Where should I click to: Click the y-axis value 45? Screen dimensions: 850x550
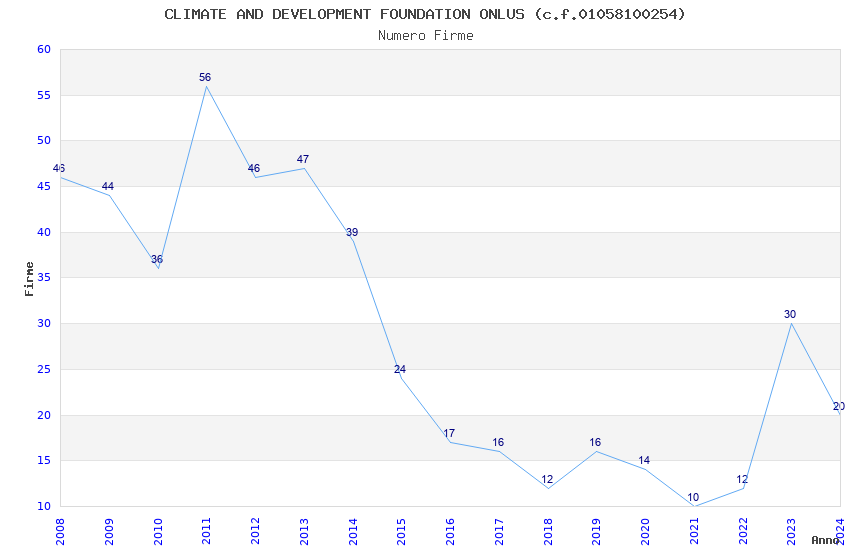44,186
